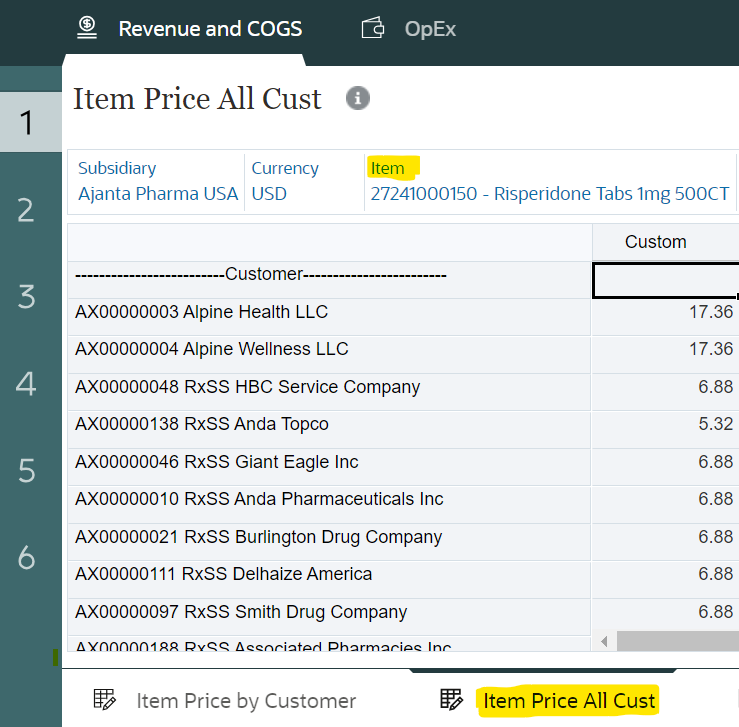Click the Item Price All Cust grid icon
Screen dimensions: 739x727
452,700
